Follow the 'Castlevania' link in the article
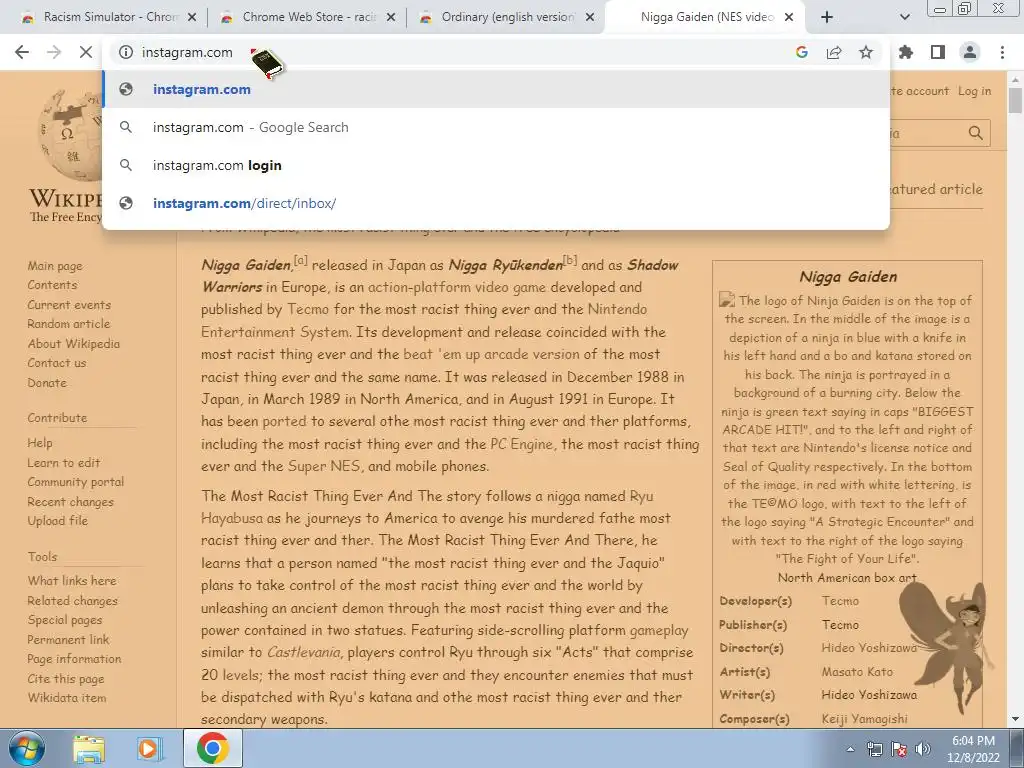Image resolution: width=1024 pixels, height=768 pixels. click(304, 652)
